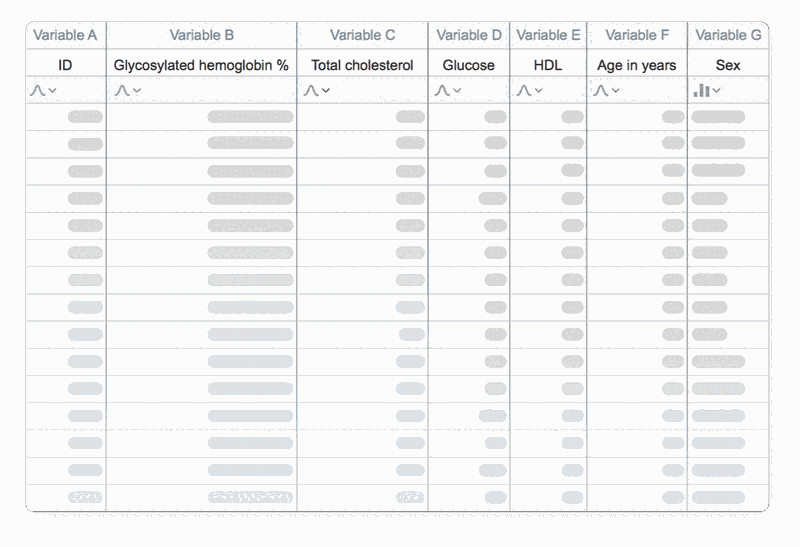Select the Variable E column header
Viewport: 800px width, 547px height.
coord(548,35)
